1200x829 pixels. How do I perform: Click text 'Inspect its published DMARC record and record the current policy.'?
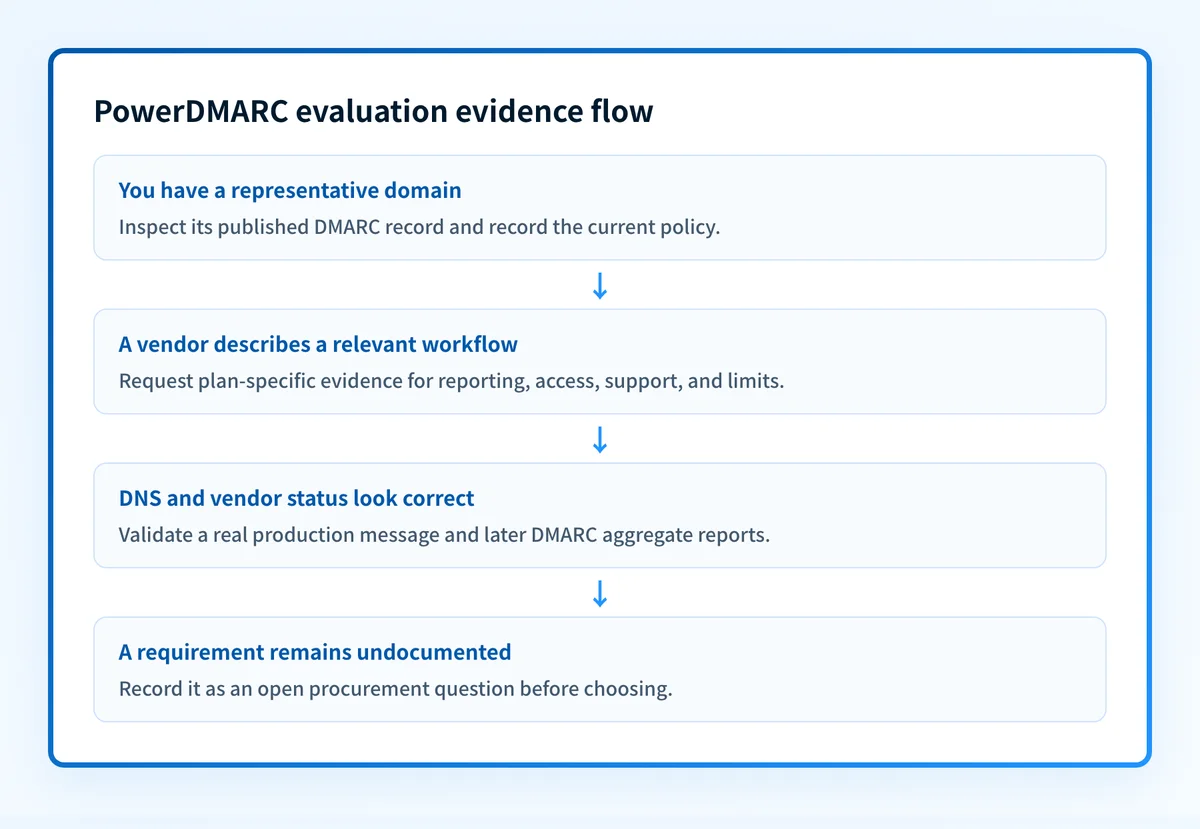tap(419, 227)
